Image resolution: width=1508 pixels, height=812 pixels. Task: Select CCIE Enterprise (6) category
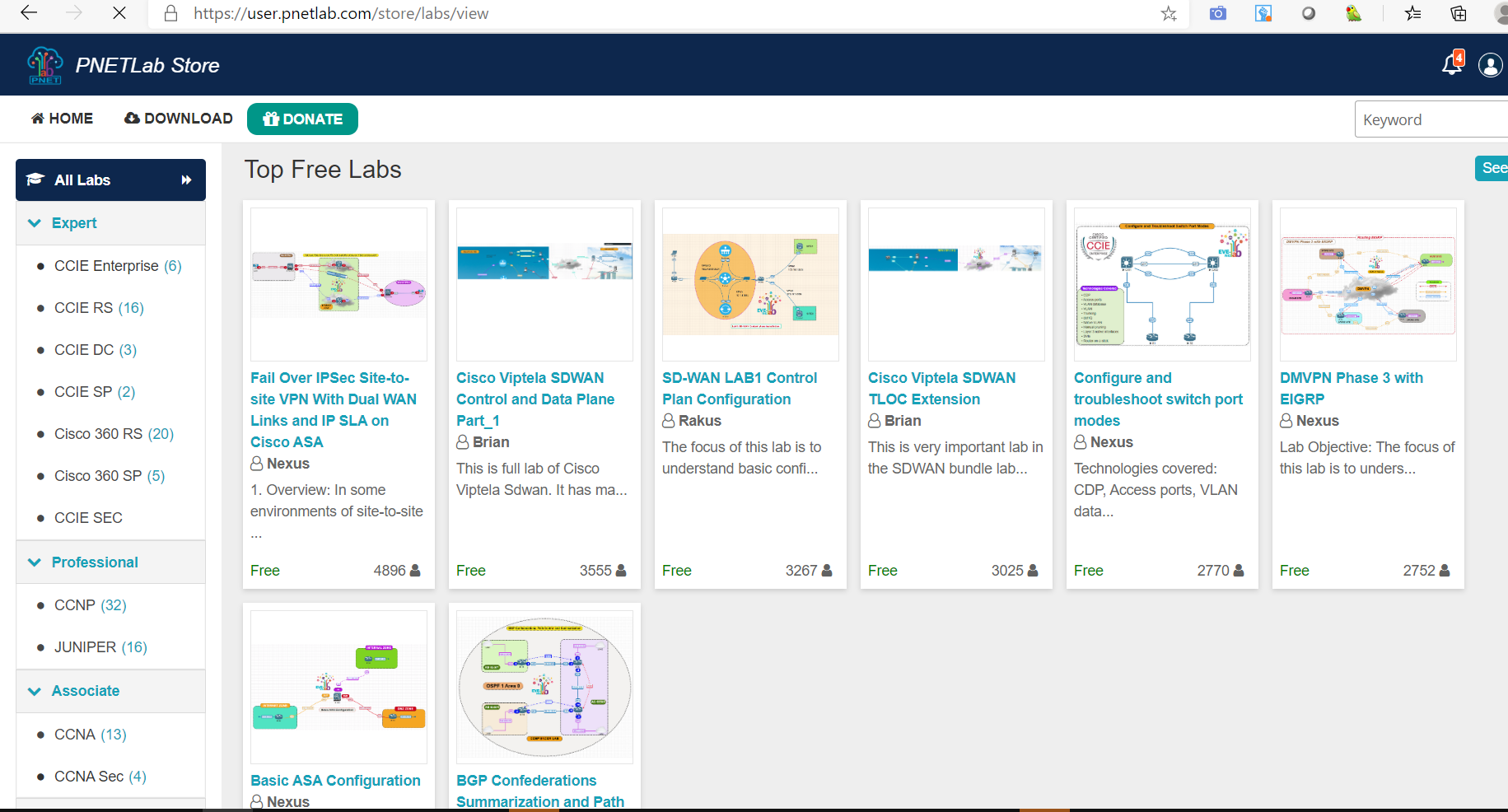[118, 266]
